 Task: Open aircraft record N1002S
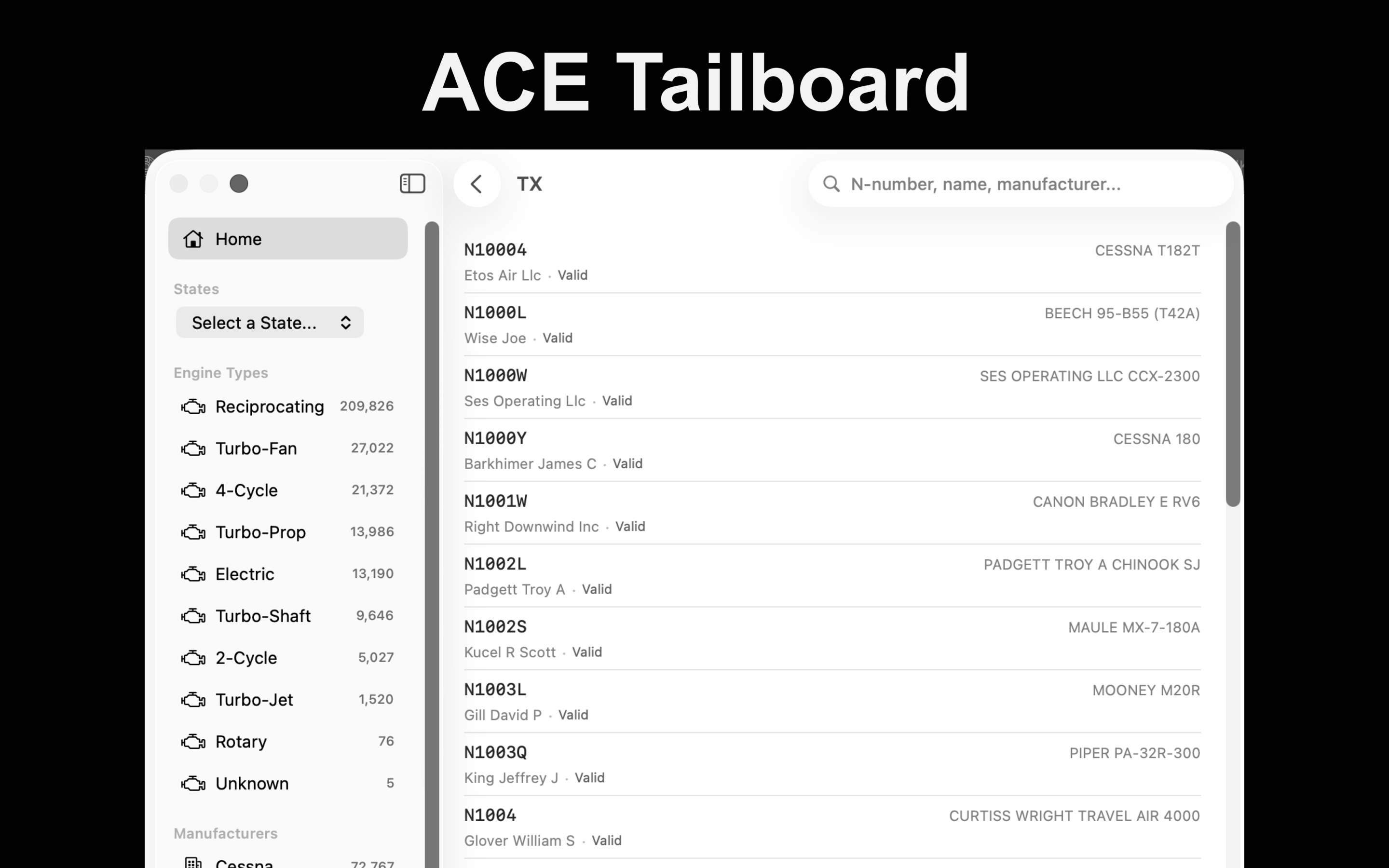(832, 638)
